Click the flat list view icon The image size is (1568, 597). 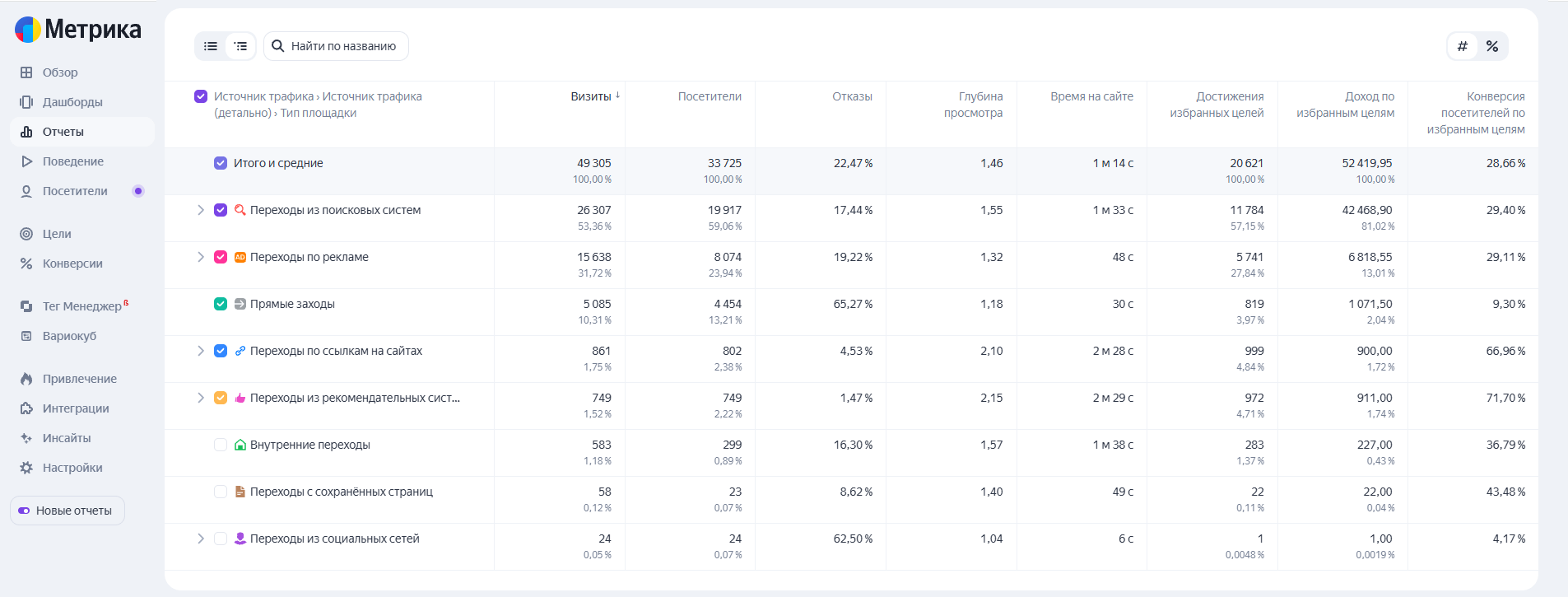pyautogui.click(x=211, y=46)
